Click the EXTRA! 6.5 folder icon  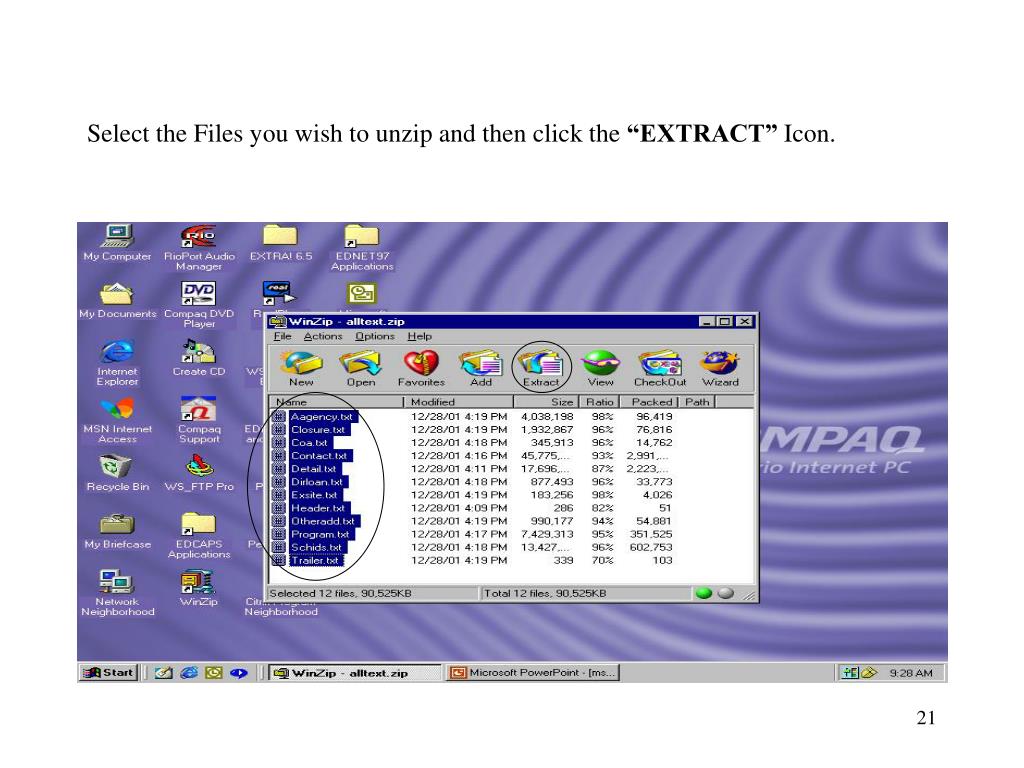click(281, 242)
